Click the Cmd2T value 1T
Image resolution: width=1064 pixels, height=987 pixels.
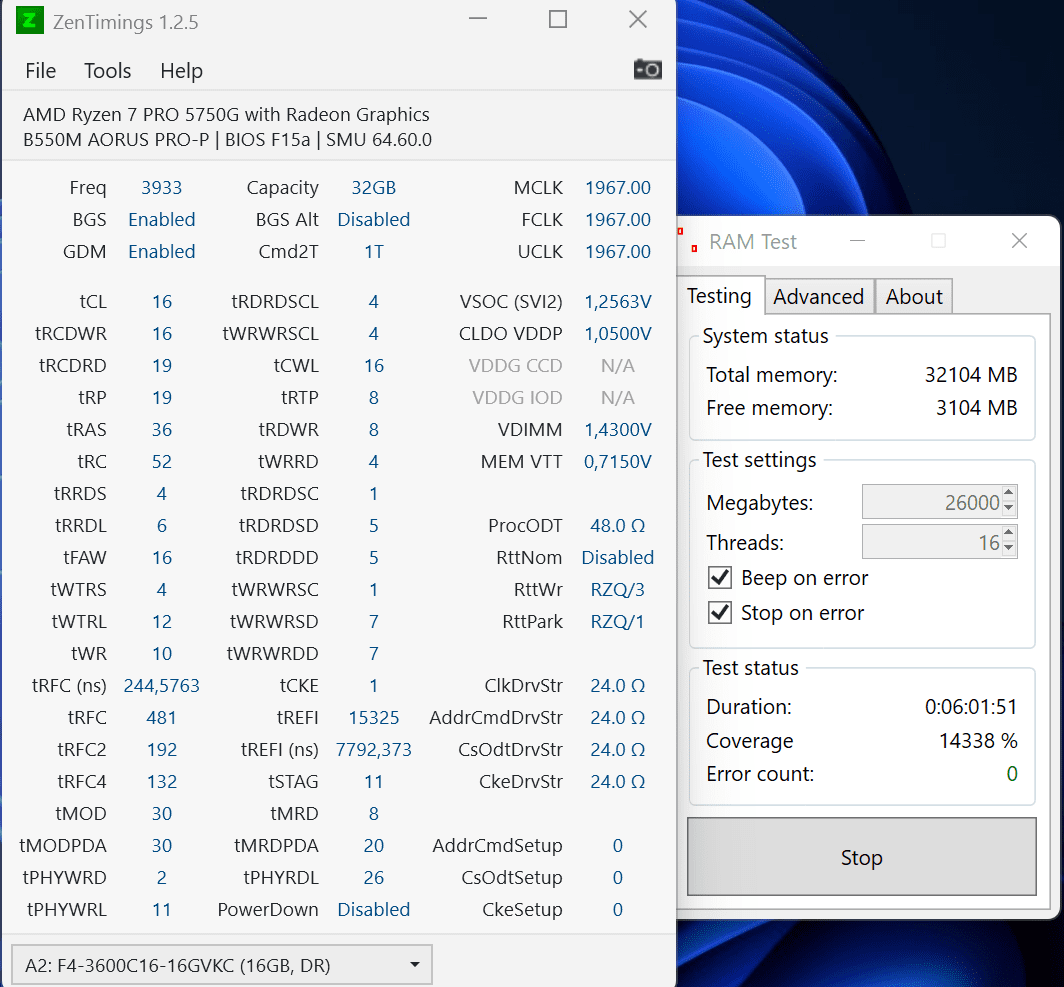[x=373, y=251]
